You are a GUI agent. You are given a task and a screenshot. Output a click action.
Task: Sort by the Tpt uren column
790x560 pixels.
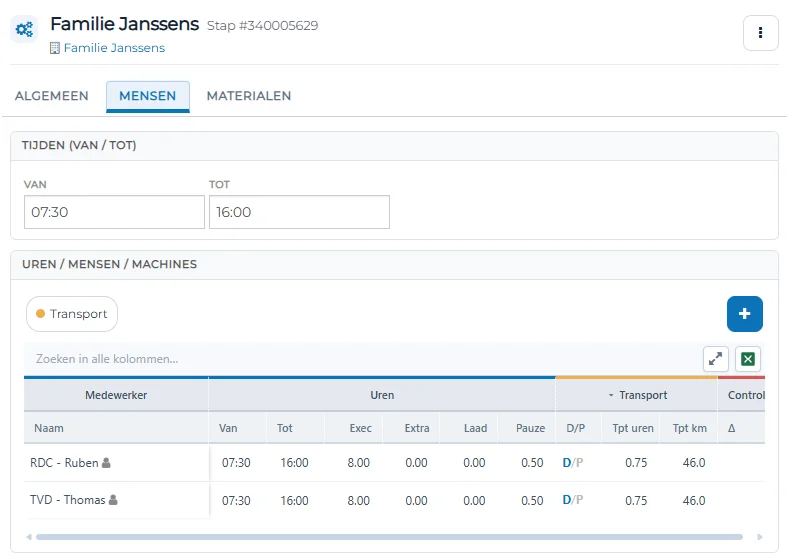tap(630, 428)
